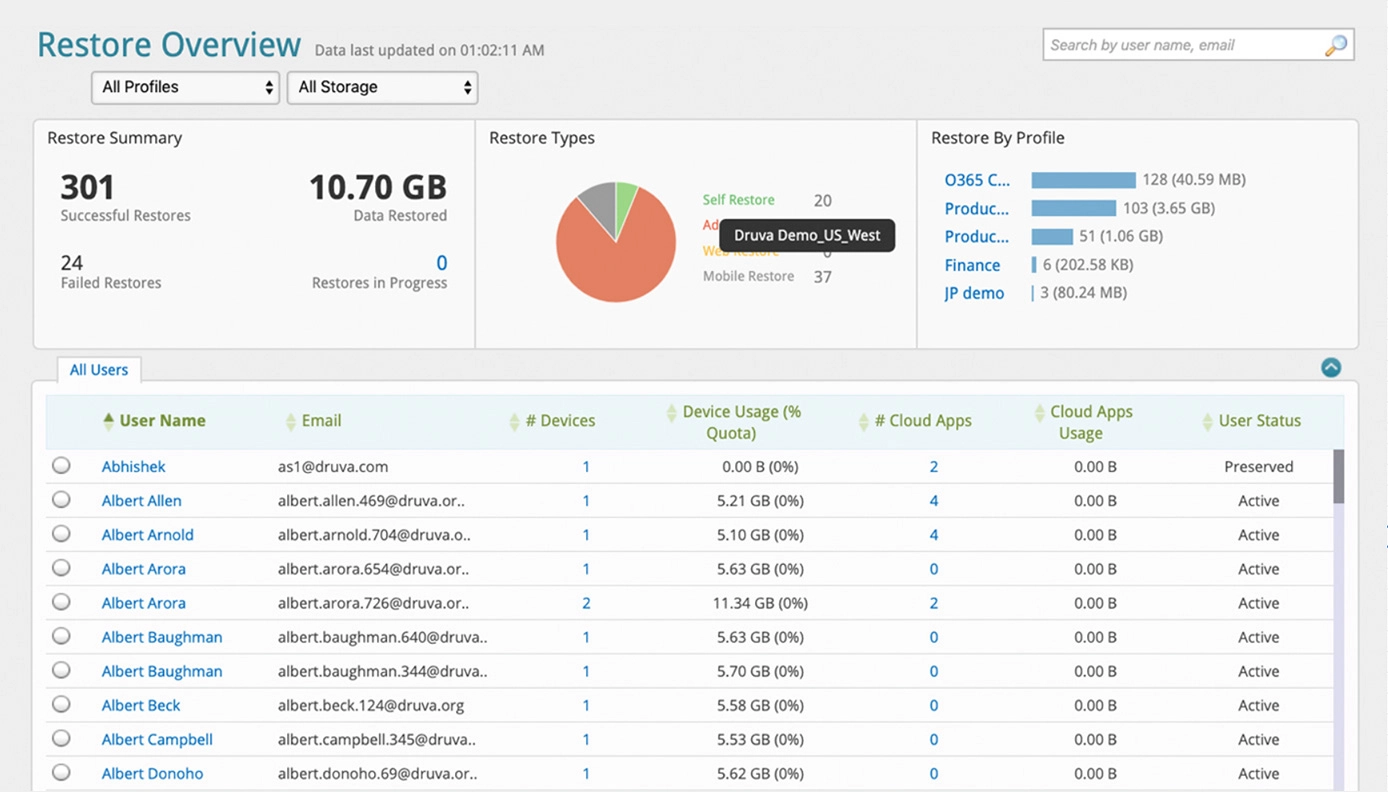
Task: Sort by # Devices column
Action: 514,420
